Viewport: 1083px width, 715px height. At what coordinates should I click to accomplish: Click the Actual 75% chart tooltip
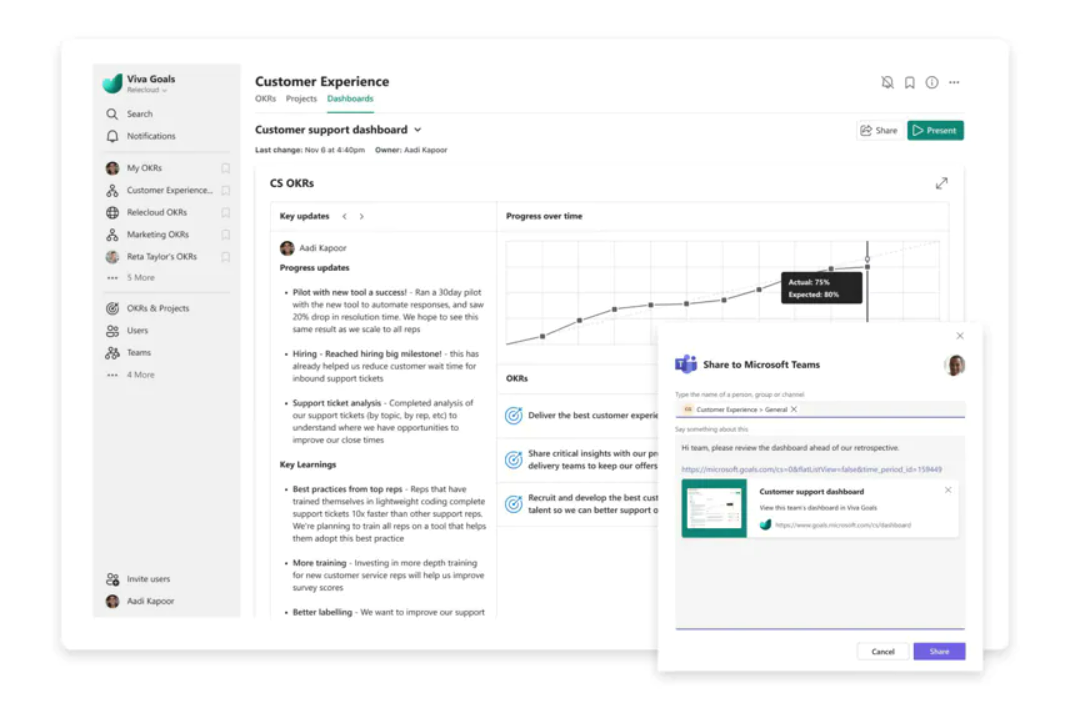[821, 288]
